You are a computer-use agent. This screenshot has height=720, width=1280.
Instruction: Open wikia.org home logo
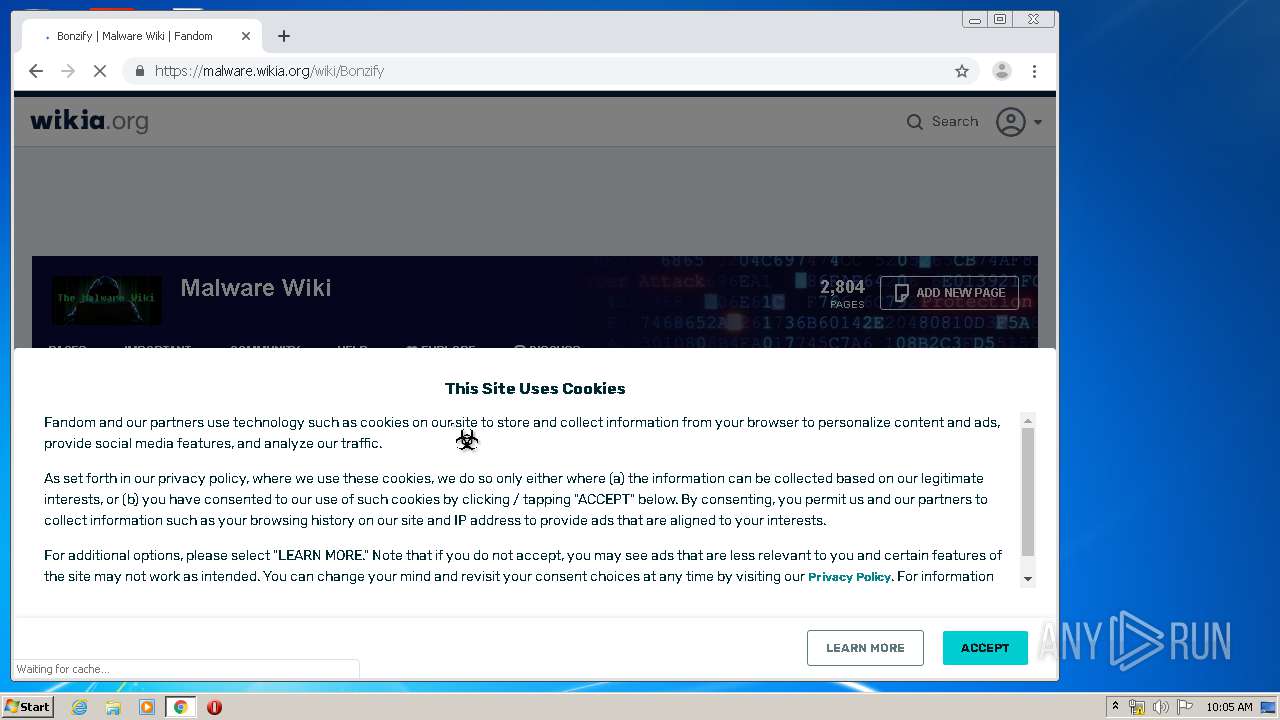pos(89,121)
